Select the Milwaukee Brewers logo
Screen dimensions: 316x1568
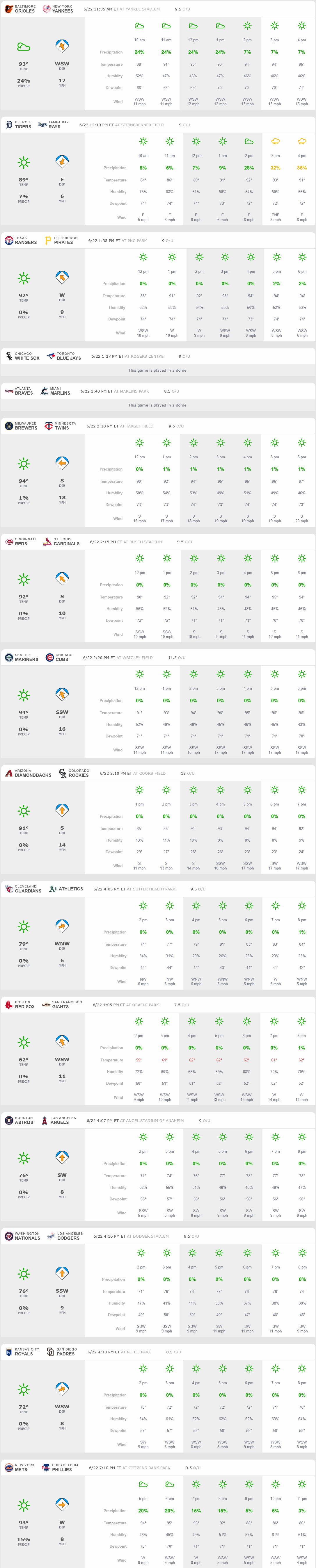coord(8,426)
